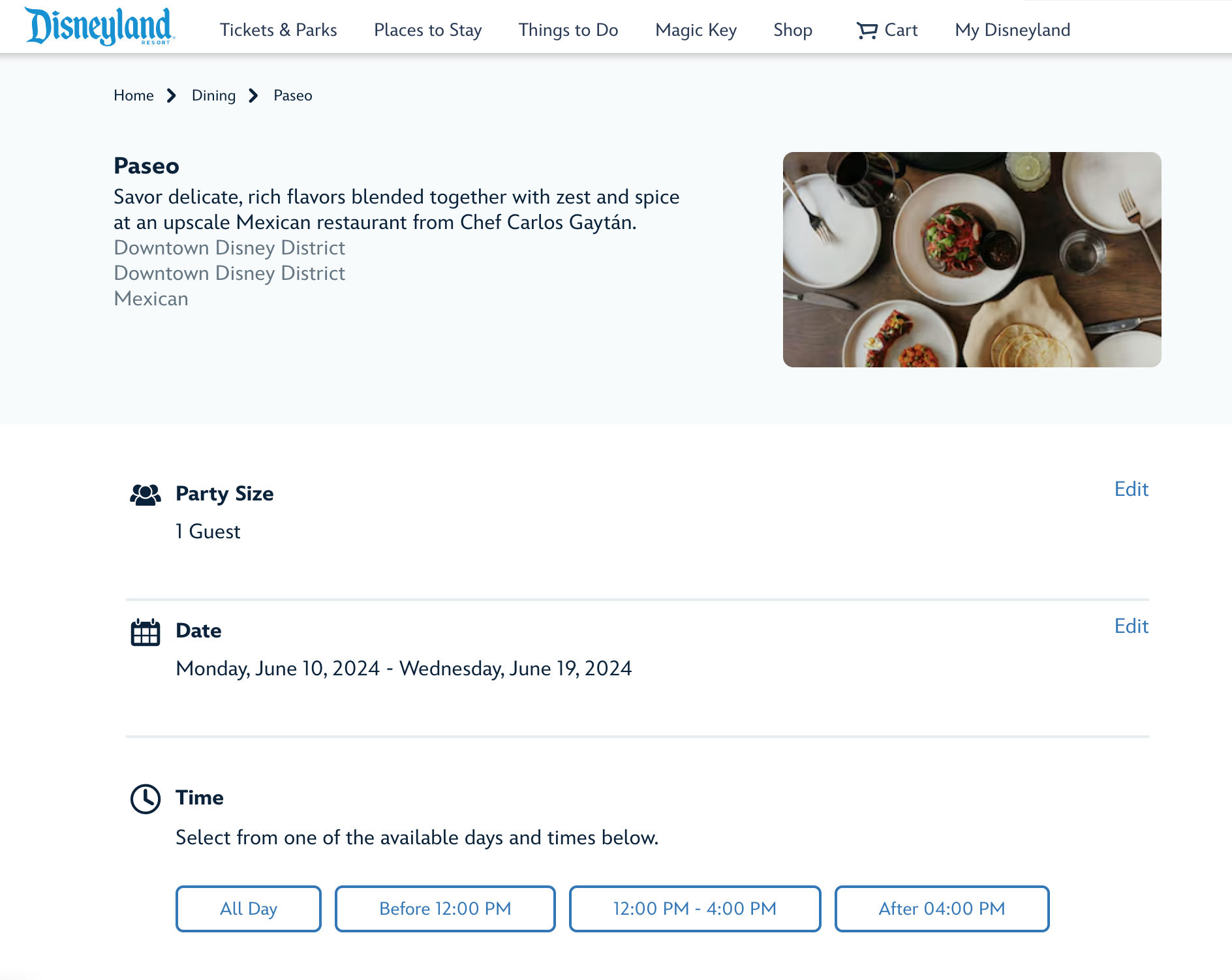This screenshot has width=1232, height=980.
Task: Click chevron arrow after Dining breadcrumb
Action: click(x=254, y=96)
